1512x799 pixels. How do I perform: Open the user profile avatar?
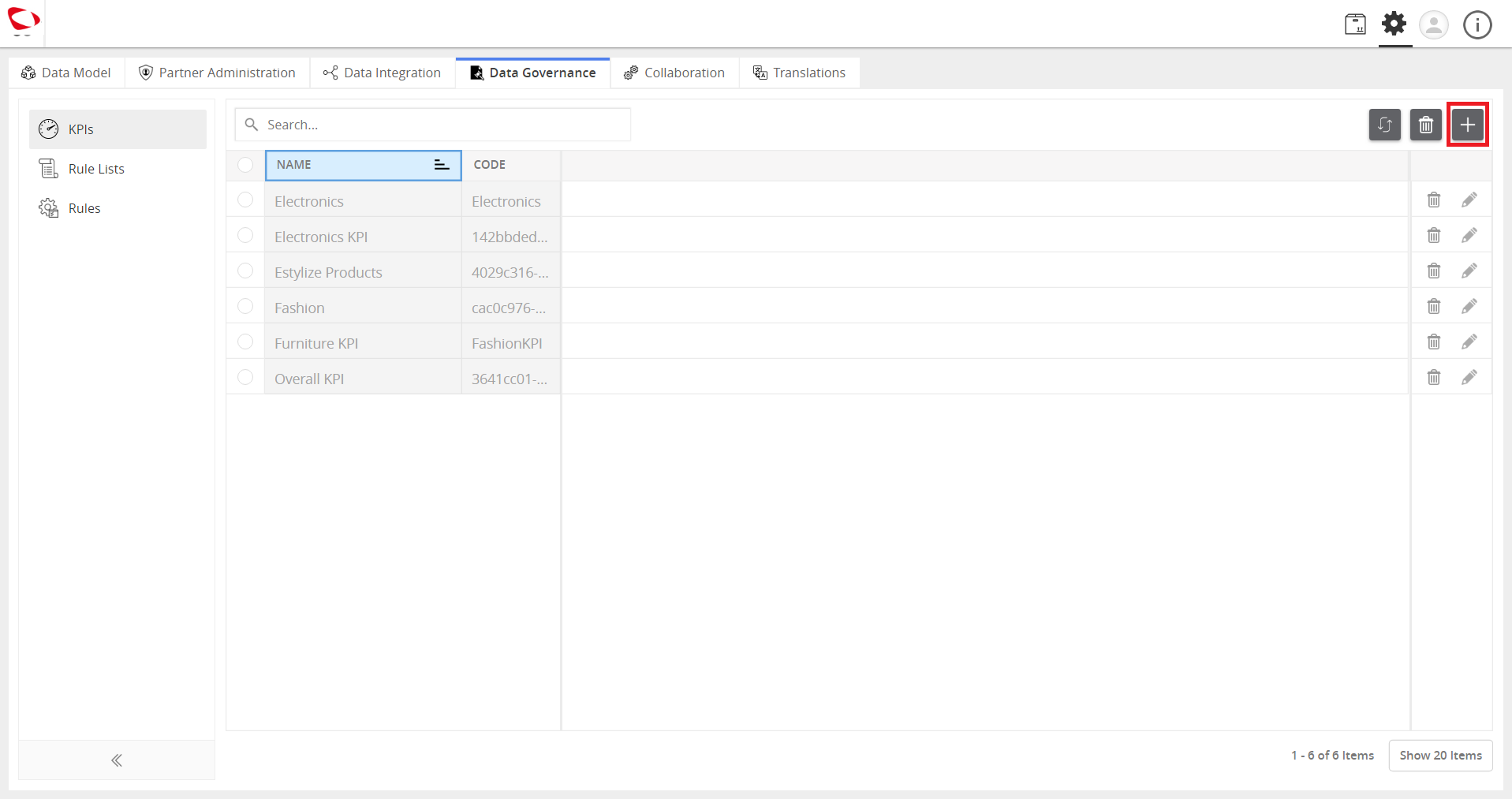pos(1434,24)
